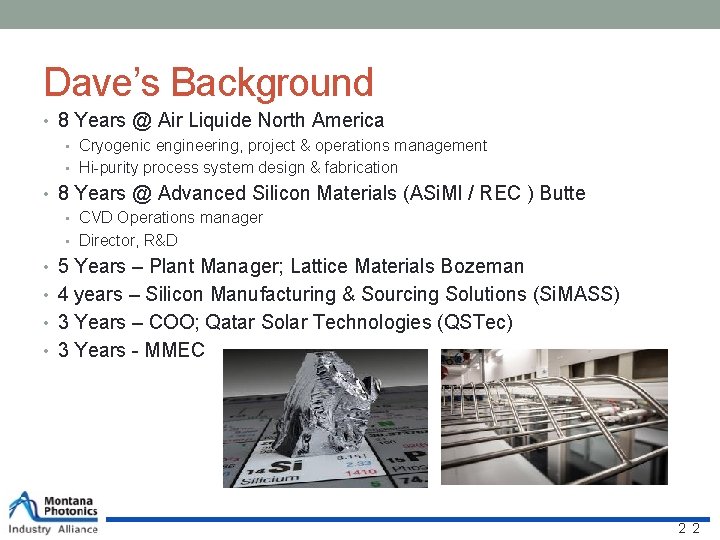This screenshot has width=720, height=540.
Task: Click the Advanced Silicon Materials (ASiMI / REC) bullet
Action: tap(321, 193)
